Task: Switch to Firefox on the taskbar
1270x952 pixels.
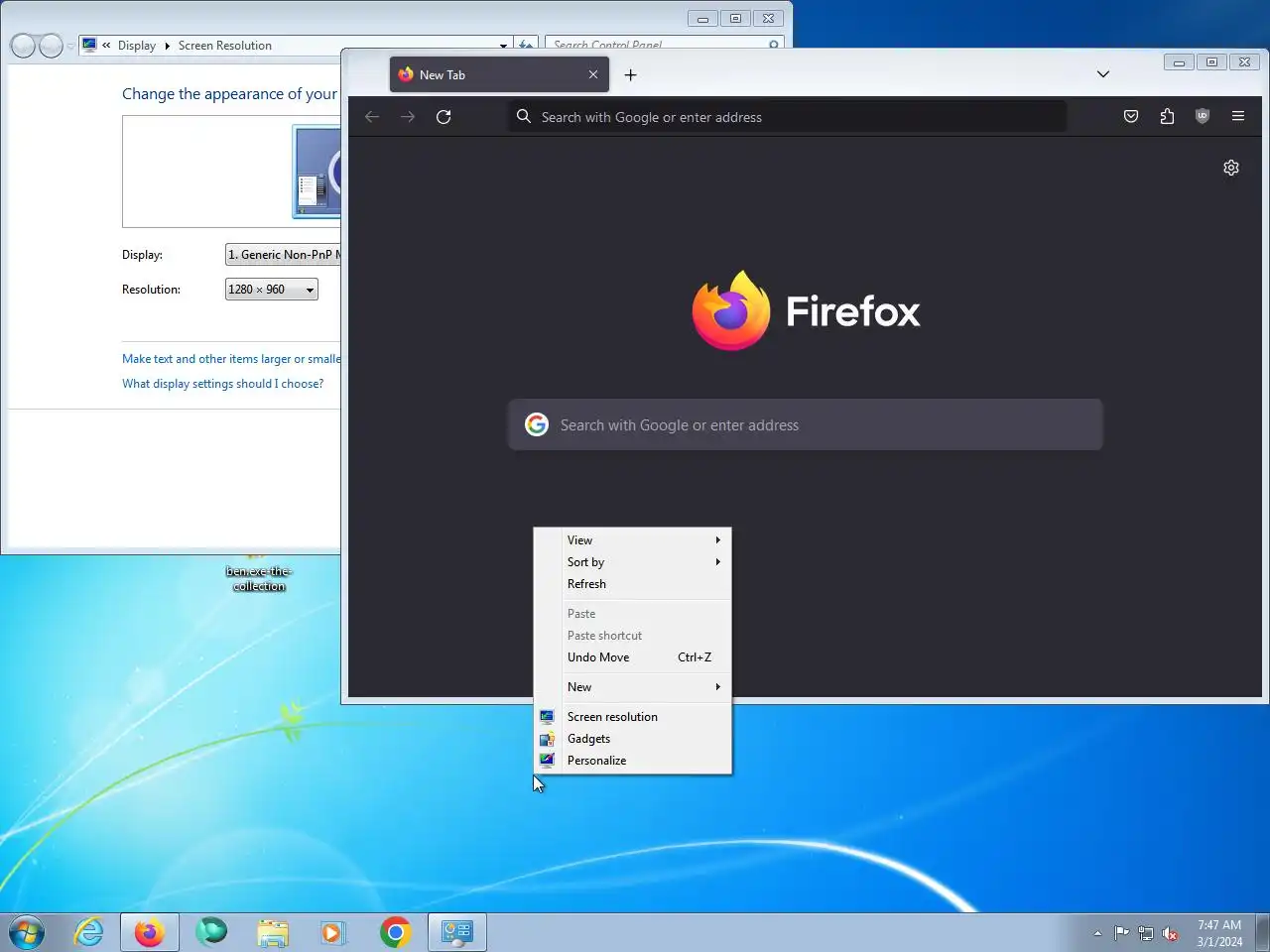Action: tap(150, 932)
